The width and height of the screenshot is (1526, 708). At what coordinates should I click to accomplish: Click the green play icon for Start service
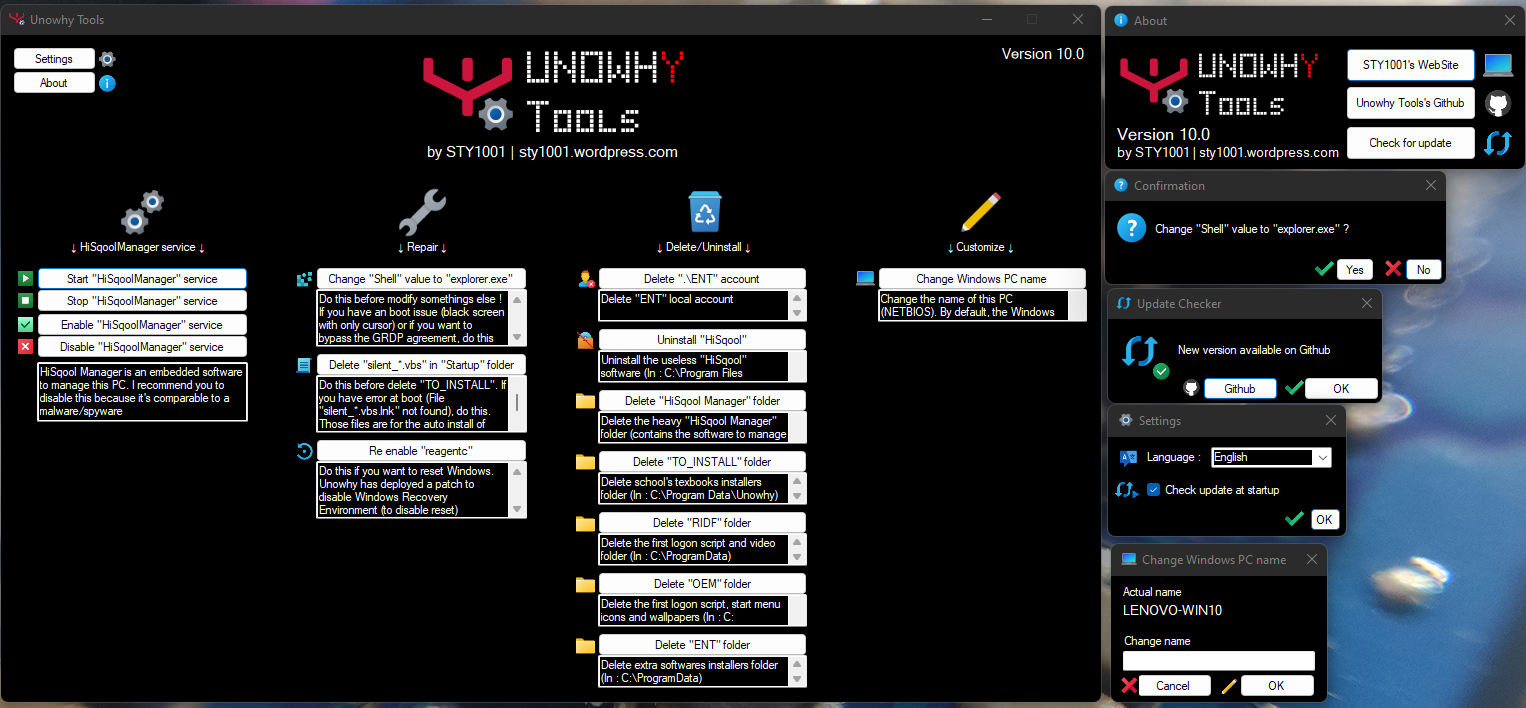point(26,278)
